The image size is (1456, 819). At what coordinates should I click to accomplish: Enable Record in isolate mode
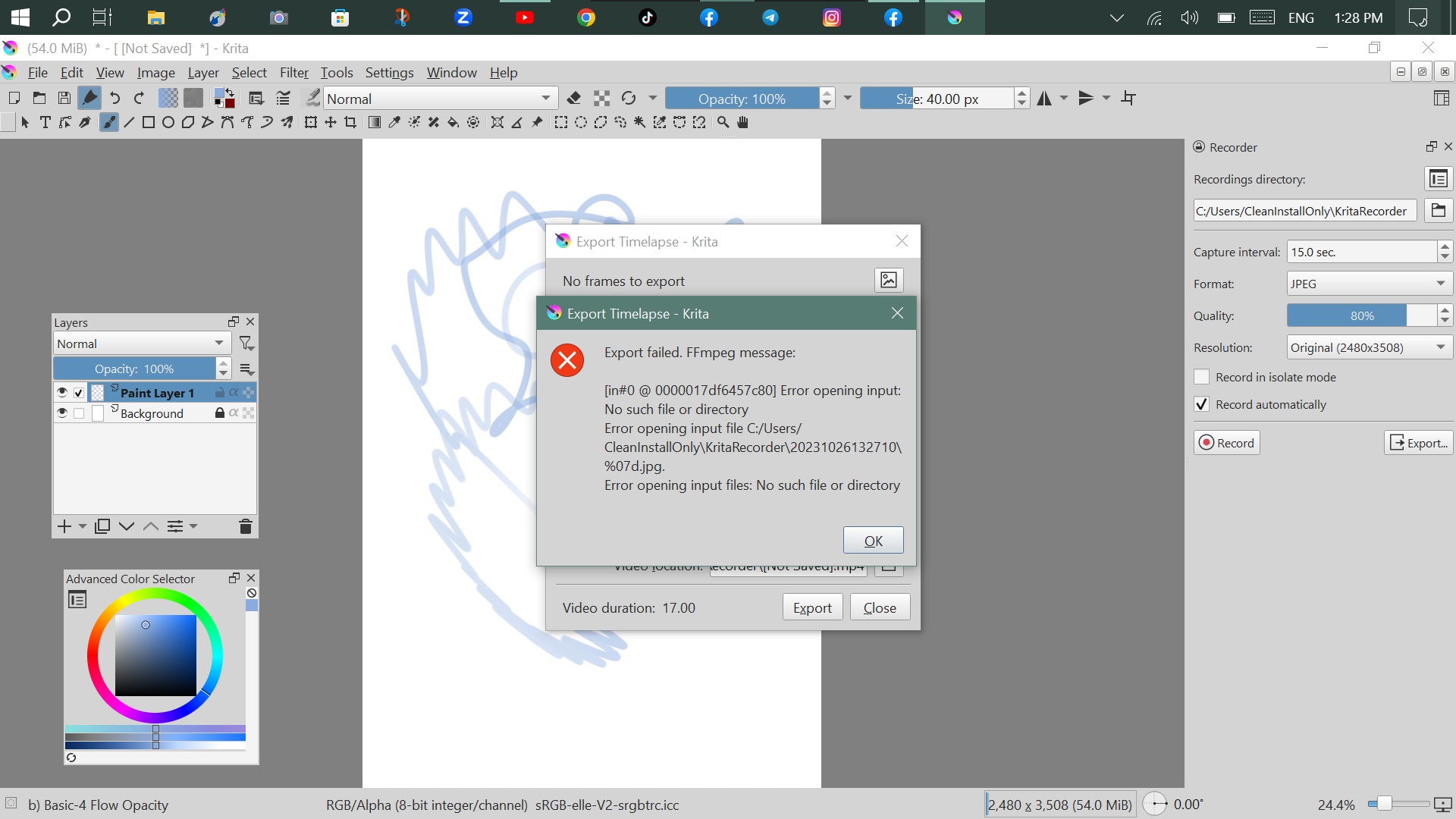pos(1201,377)
